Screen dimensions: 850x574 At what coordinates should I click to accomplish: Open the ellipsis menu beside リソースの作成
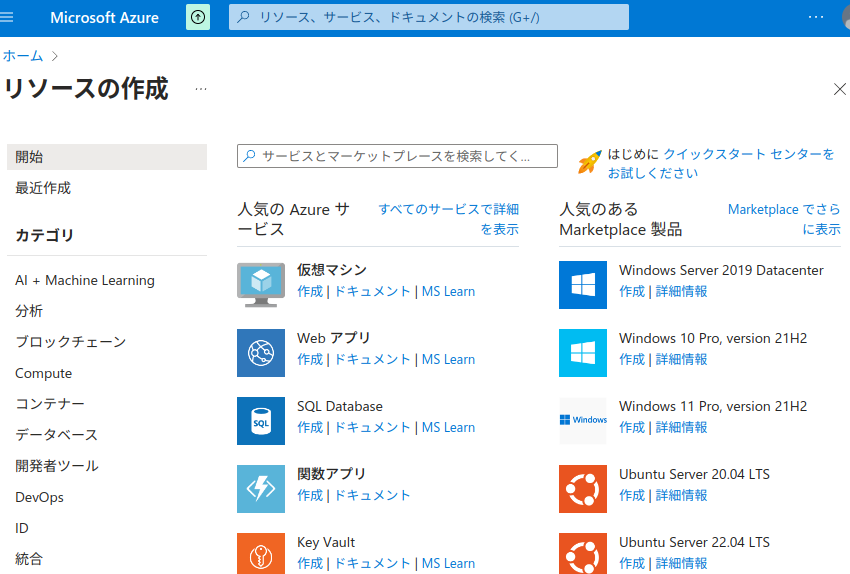pos(201,89)
